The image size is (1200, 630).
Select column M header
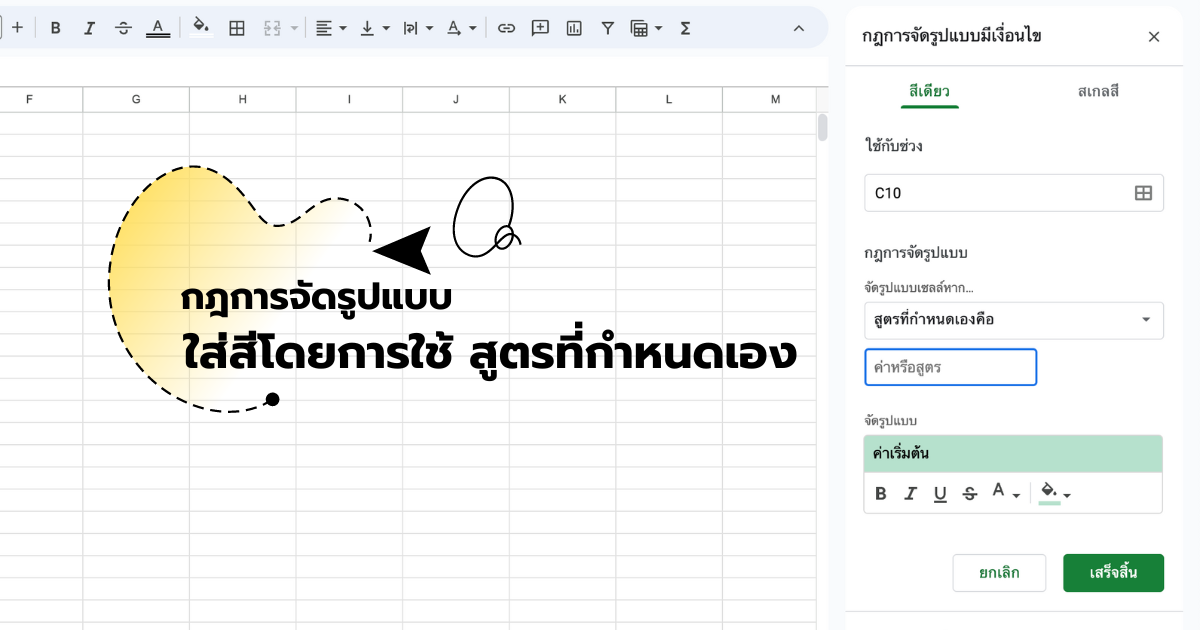[769, 99]
